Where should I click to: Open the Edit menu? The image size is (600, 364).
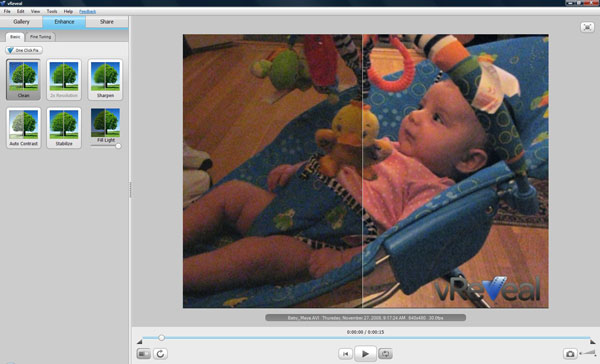point(21,11)
